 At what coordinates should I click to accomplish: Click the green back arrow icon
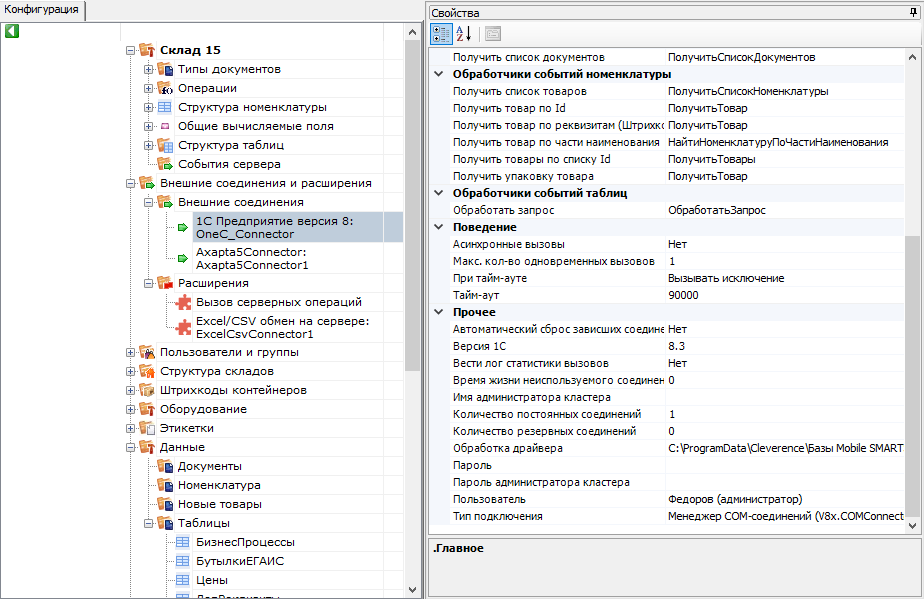12,31
